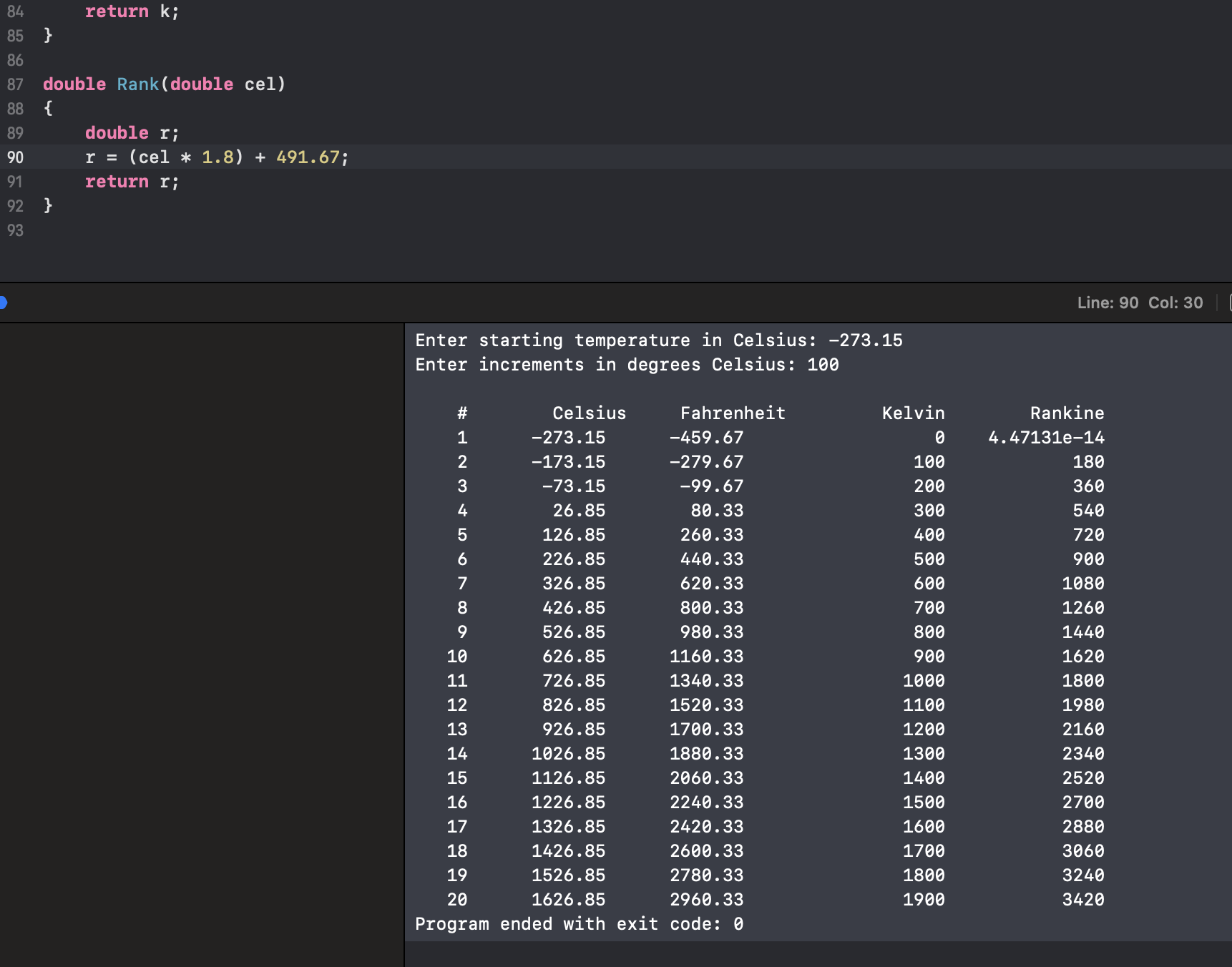
Task: Click the Kelvin value 900 in row 10
Action: 929,657
